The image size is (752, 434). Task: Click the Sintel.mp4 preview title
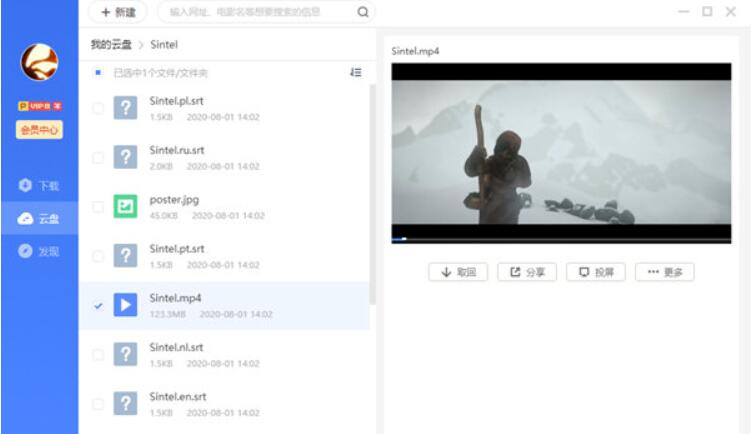pos(415,51)
